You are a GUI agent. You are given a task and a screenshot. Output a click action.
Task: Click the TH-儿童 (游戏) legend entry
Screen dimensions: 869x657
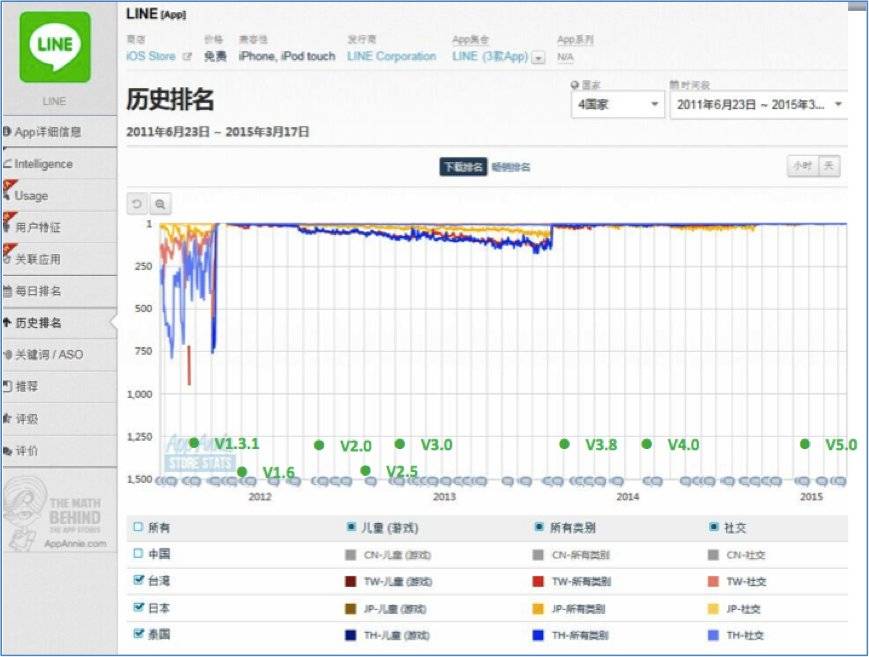(387, 635)
